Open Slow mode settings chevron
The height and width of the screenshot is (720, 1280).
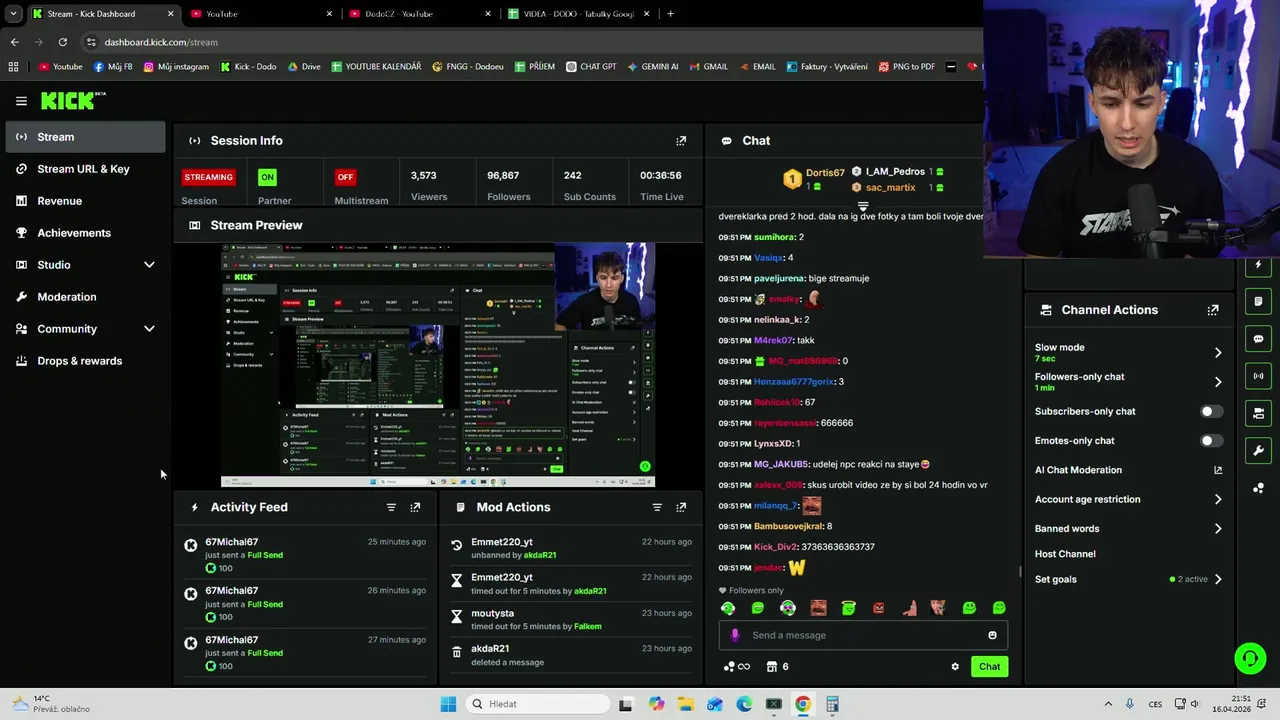[1217, 353]
